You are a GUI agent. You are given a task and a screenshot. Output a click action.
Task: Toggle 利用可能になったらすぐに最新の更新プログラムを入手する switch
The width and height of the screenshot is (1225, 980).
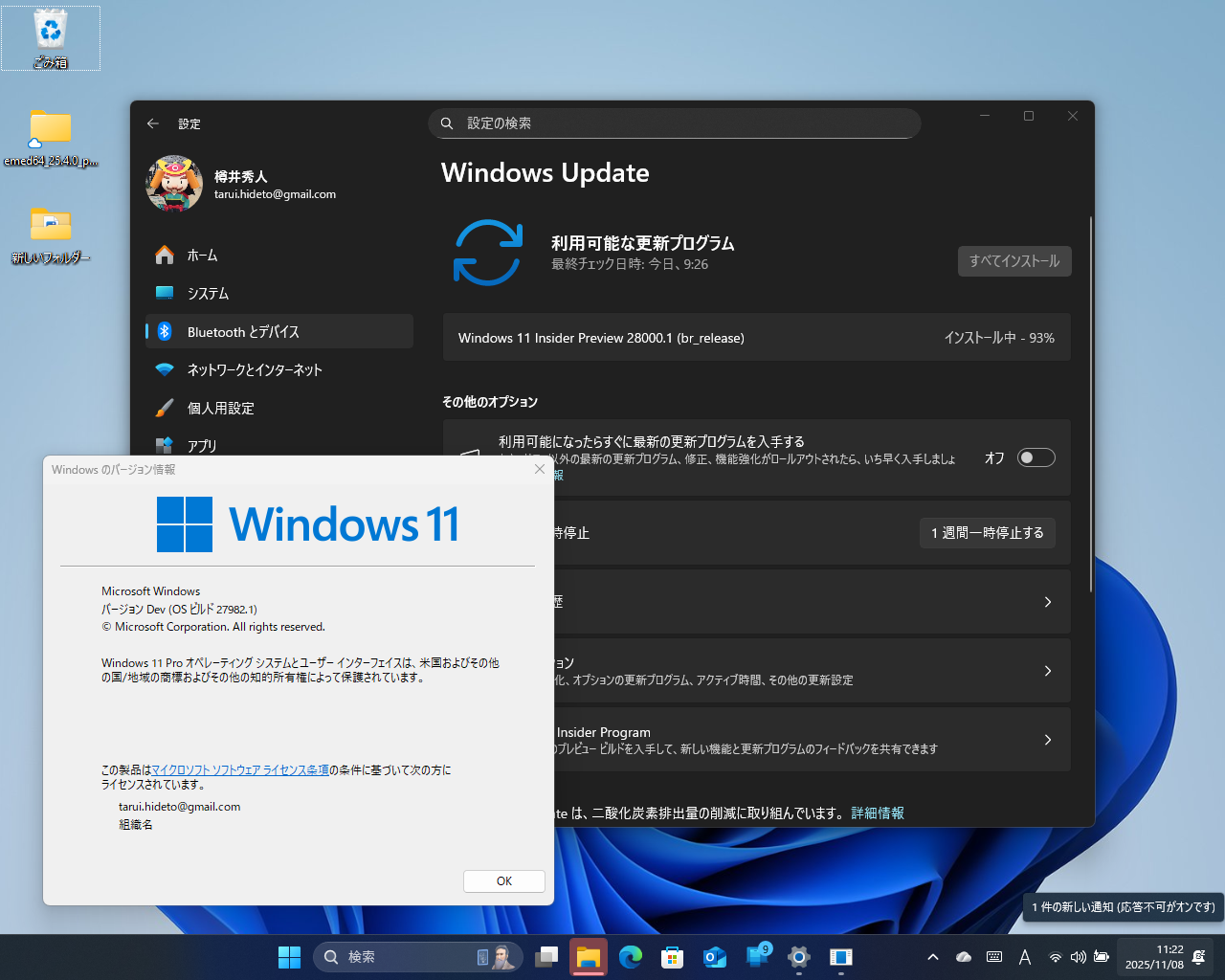[x=1036, y=457]
